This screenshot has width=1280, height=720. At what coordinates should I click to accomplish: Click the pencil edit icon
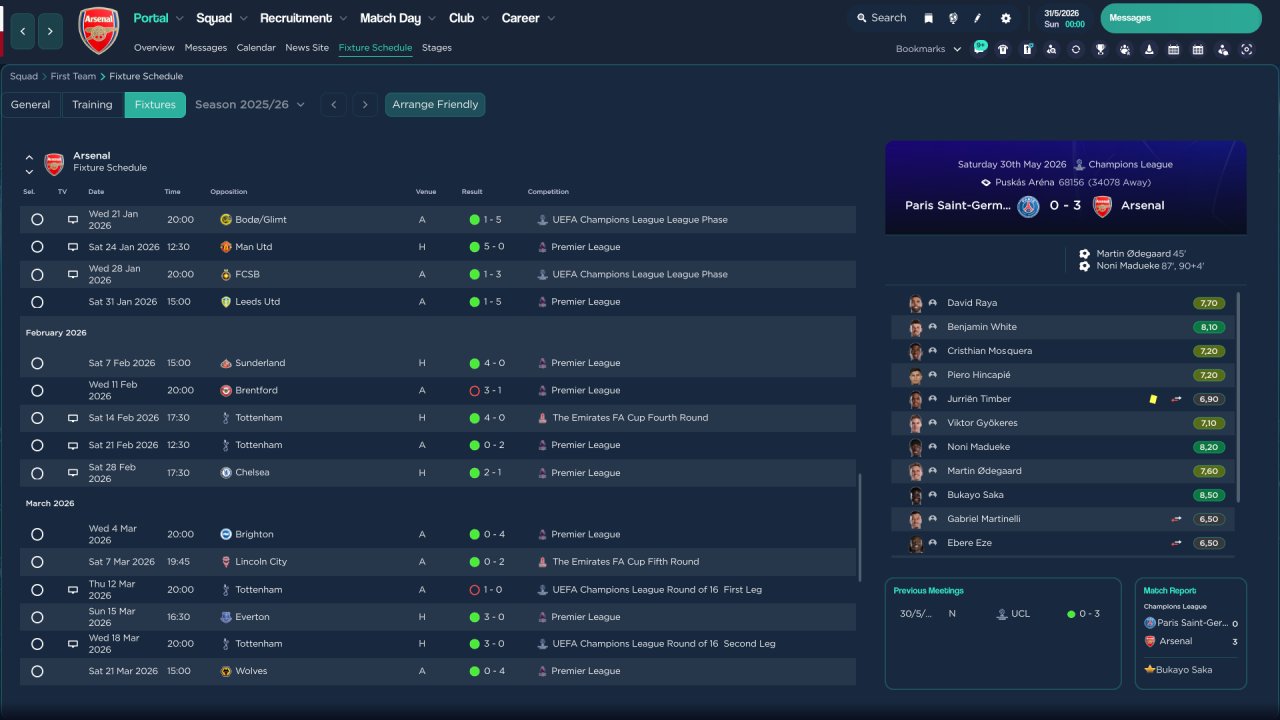(x=978, y=18)
